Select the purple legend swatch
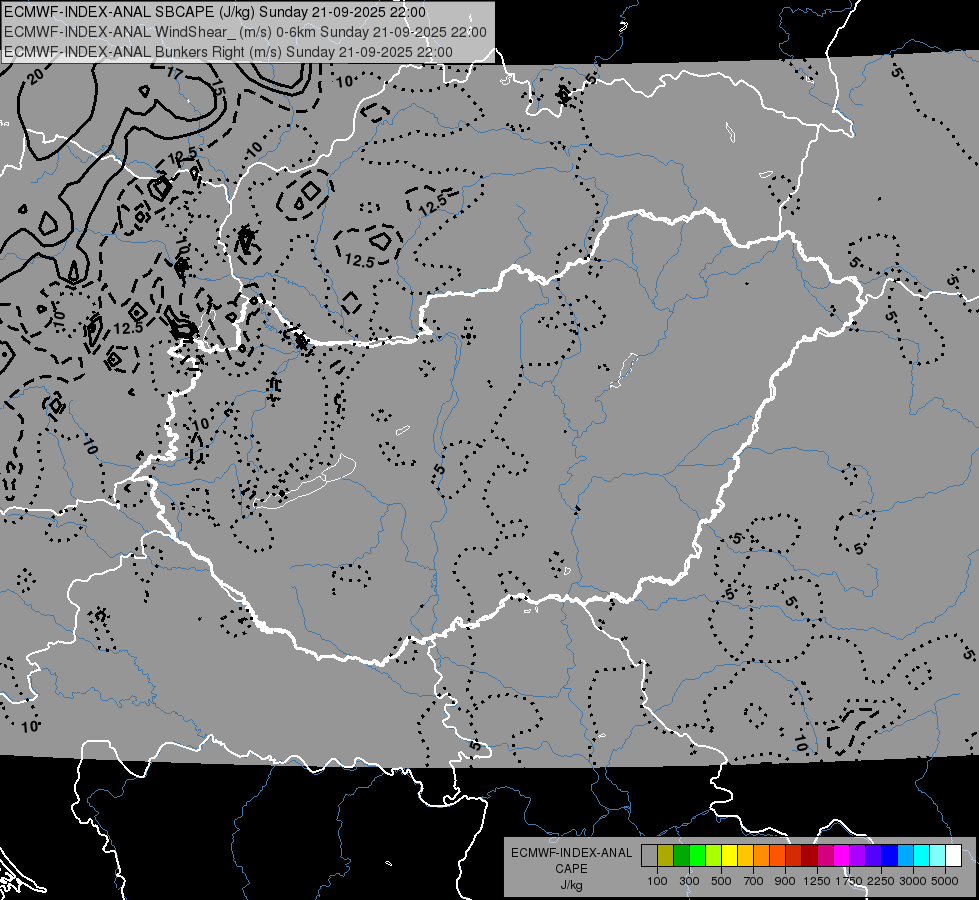The width and height of the screenshot is (979, 900). (858, 855)
